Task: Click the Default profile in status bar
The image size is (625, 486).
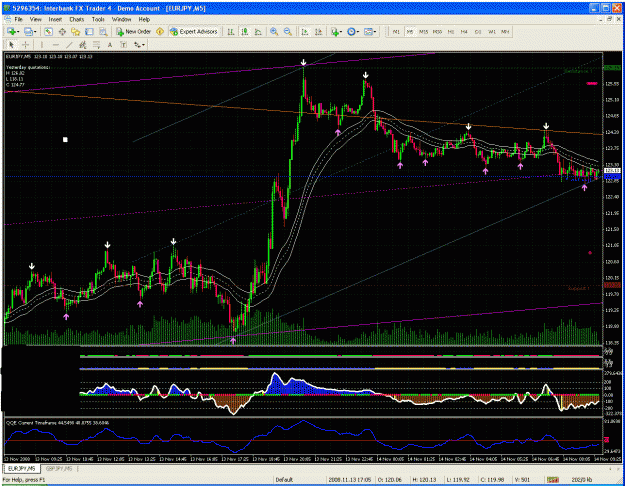Action: pos(284,480)
